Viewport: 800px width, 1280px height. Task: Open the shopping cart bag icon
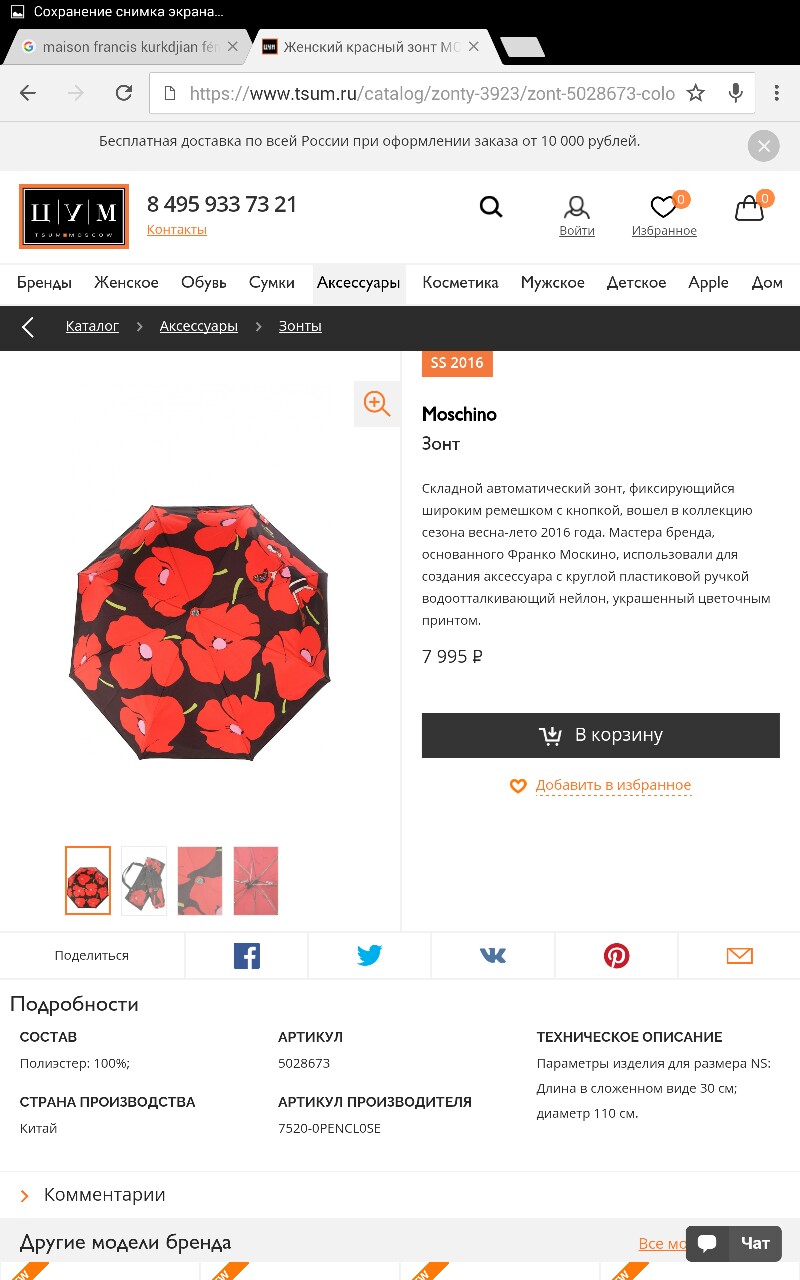(x=750, y=207)
